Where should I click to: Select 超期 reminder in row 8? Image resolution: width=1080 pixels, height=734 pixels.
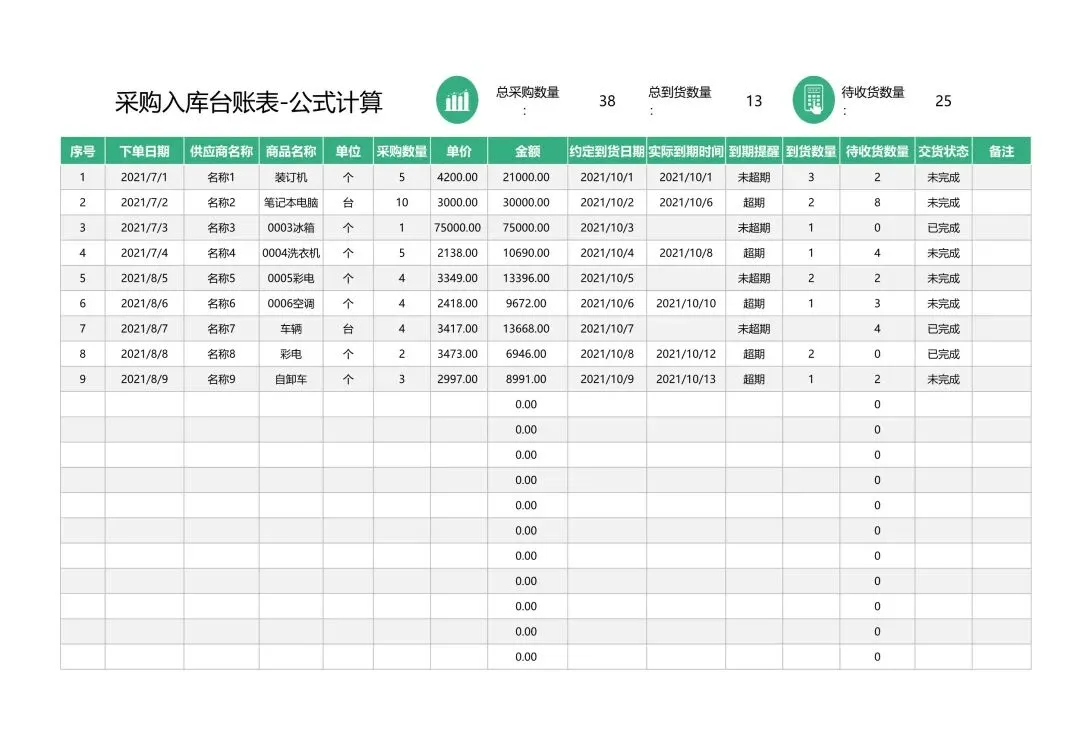click(754, 354)
